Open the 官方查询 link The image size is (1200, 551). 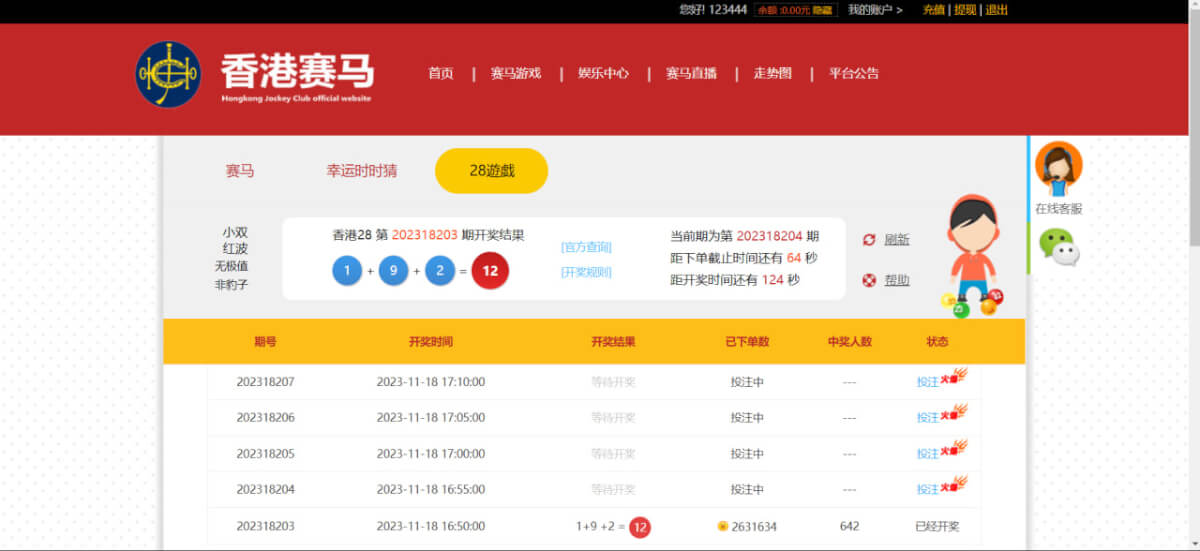tap(586, 247)
